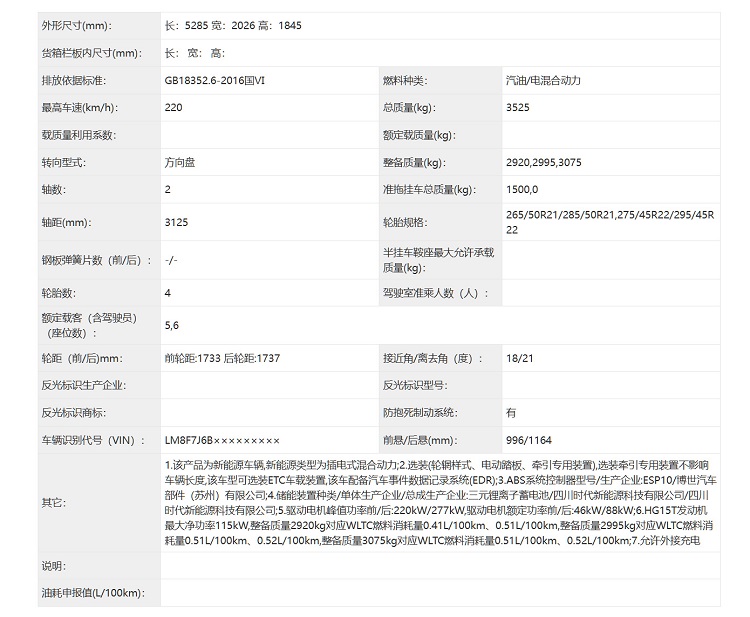Screen dimensions: 750x617
Task: Select emission standard GB18352.6-2016国VI
Action: [x=215, y=80]
